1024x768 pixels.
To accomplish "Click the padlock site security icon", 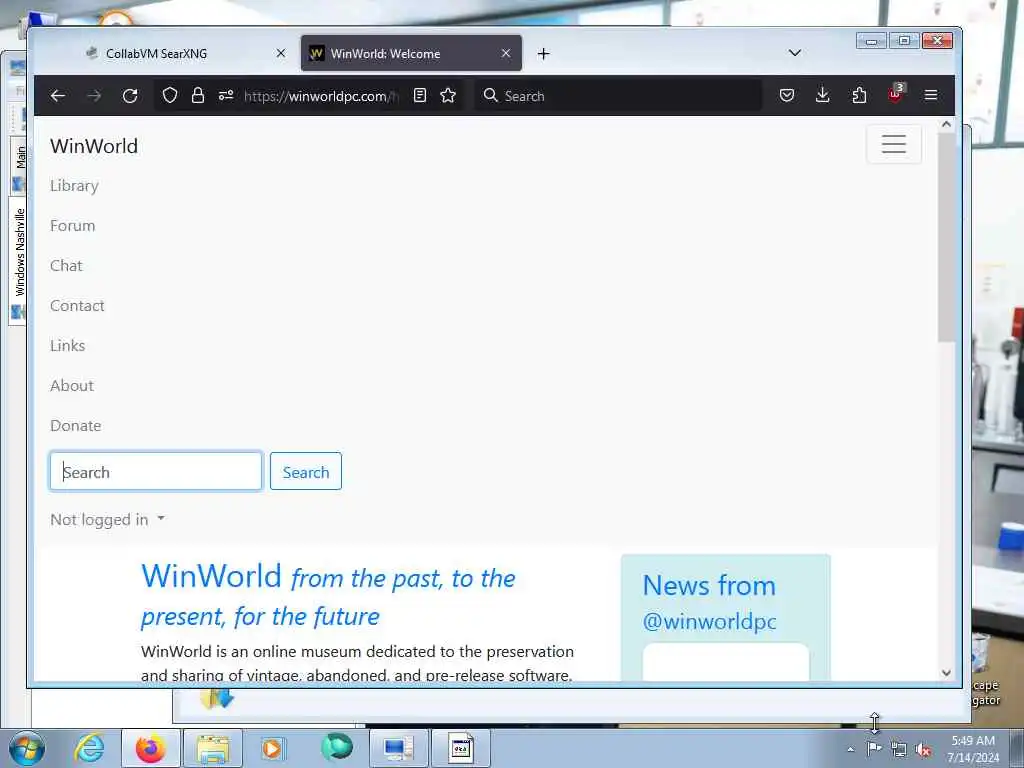I will tap(198, 96).
